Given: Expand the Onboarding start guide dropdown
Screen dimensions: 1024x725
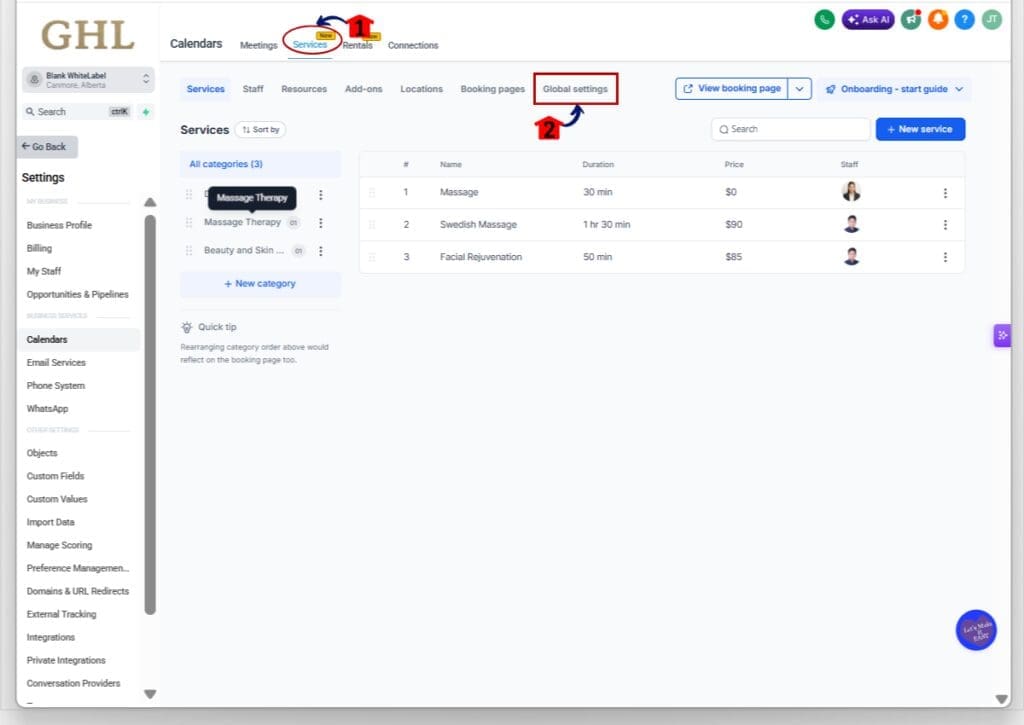Looking at the screenshot, I should point(894,89).
